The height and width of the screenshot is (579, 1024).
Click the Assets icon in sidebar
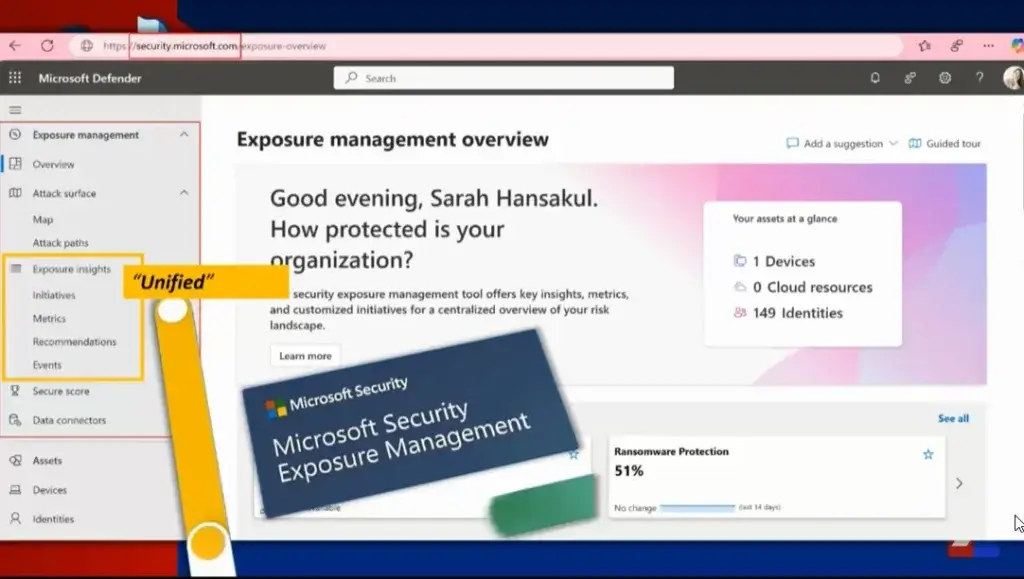pyautogui.click(x=15, y=460)
